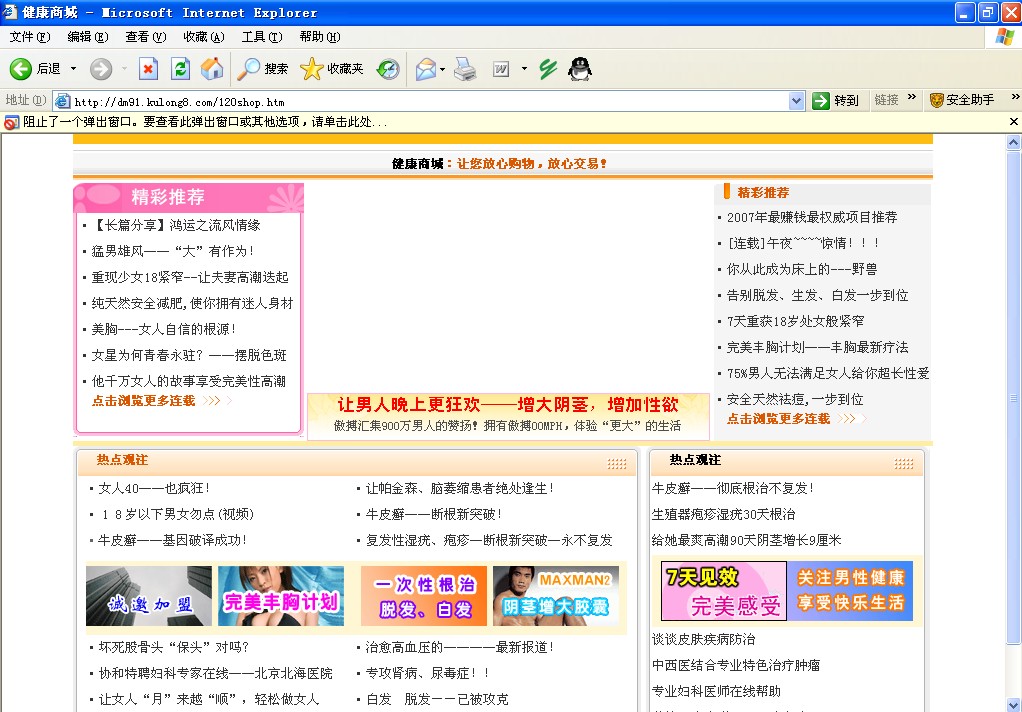Open the 收藏(A) menu
Viewport: 1022px width, 712px height.
204,37
